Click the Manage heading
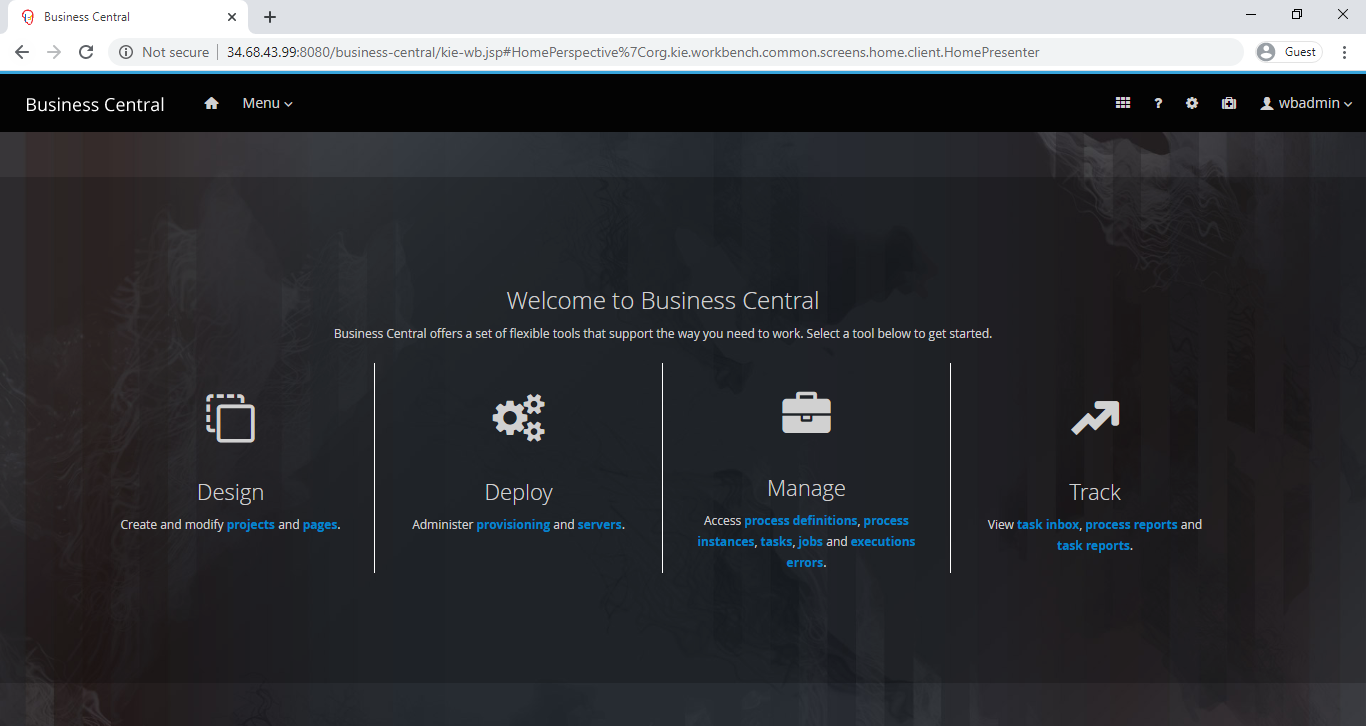This screenshot has height=726, width=1366. tap(807, 488)
